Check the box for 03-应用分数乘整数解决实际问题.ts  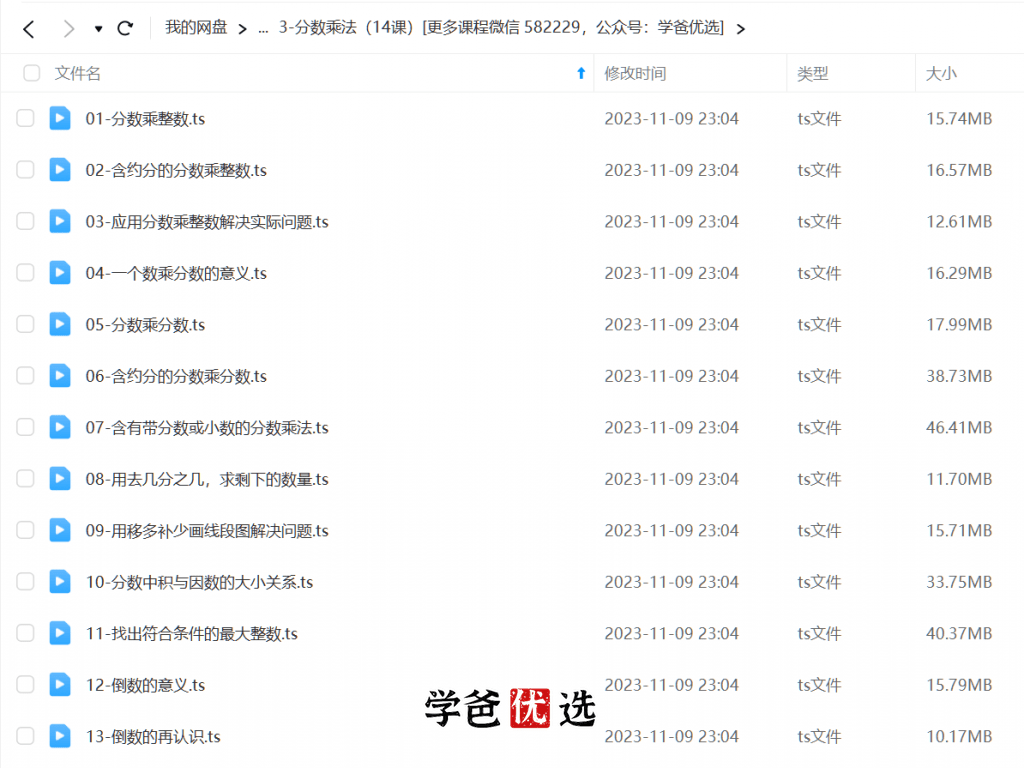point(25,221)
